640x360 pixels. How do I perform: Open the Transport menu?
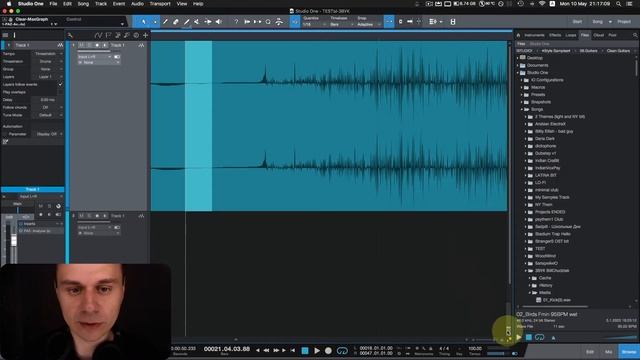[x=160, y=4]
